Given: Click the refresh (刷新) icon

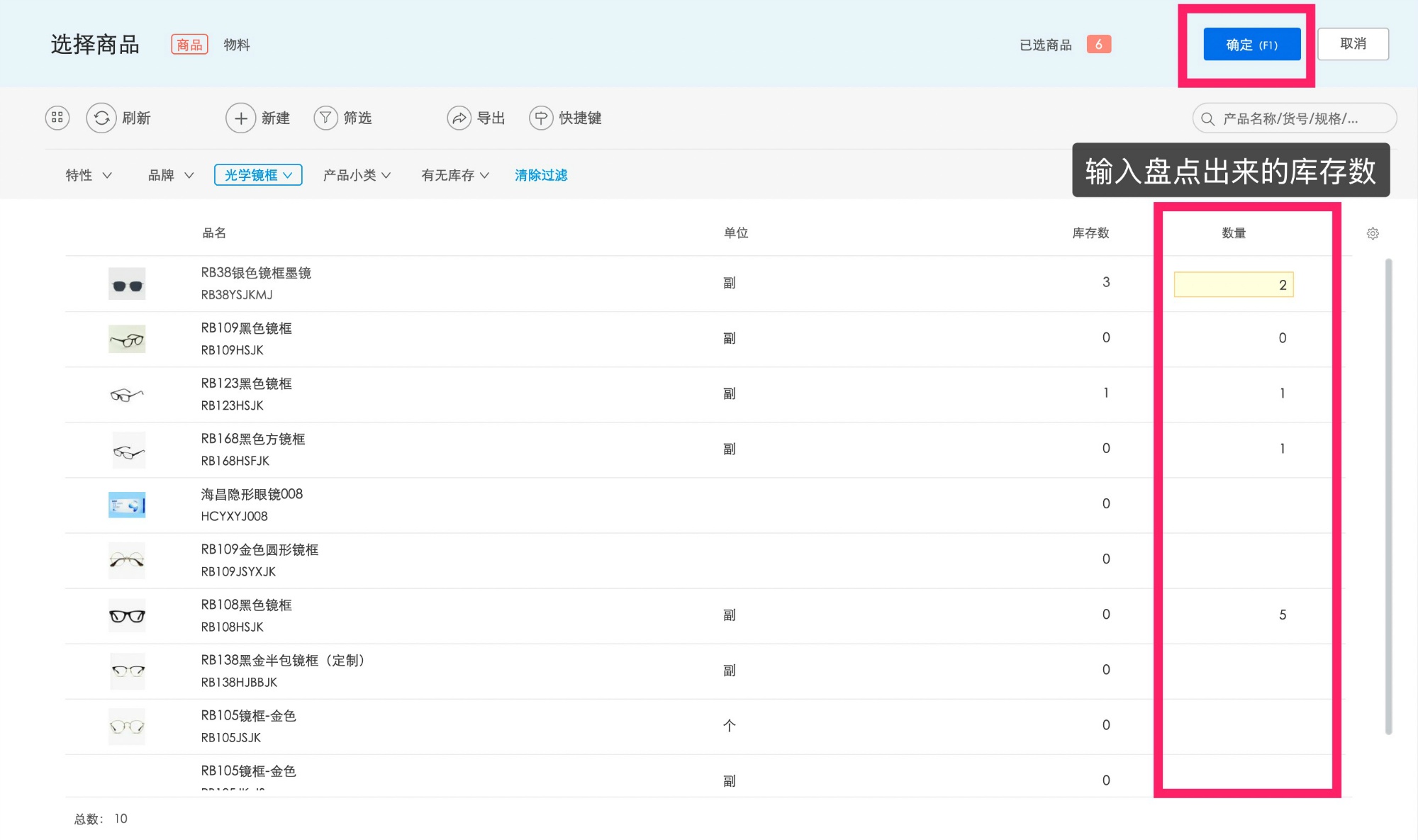Looking at the screenshot, I should tap(101, 118).
